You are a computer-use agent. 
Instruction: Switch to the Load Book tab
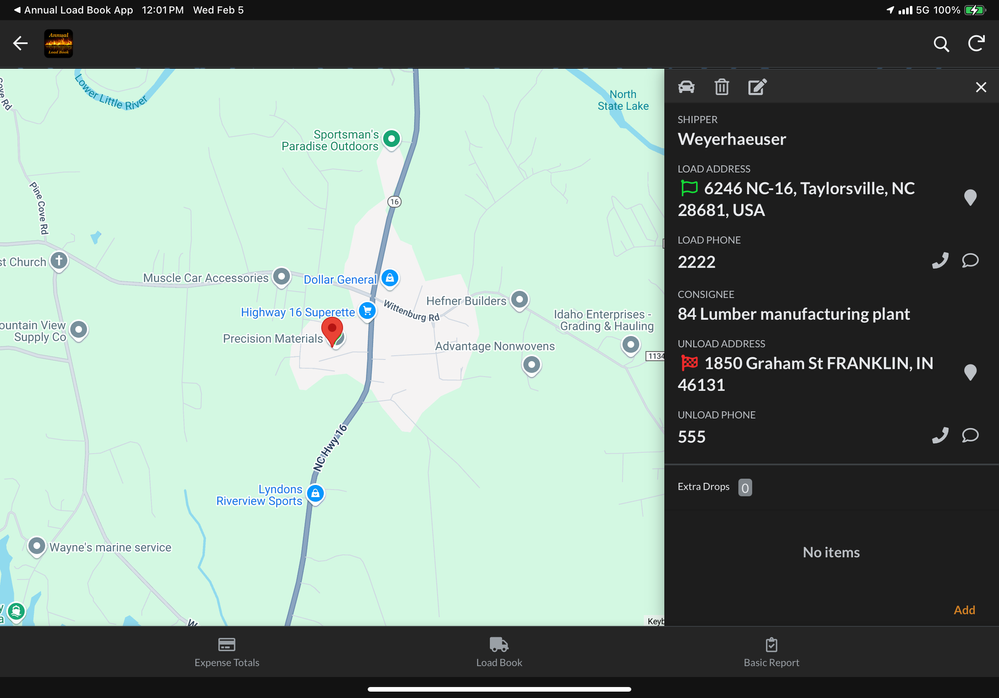pyautogui.click(x=499, y=652)
